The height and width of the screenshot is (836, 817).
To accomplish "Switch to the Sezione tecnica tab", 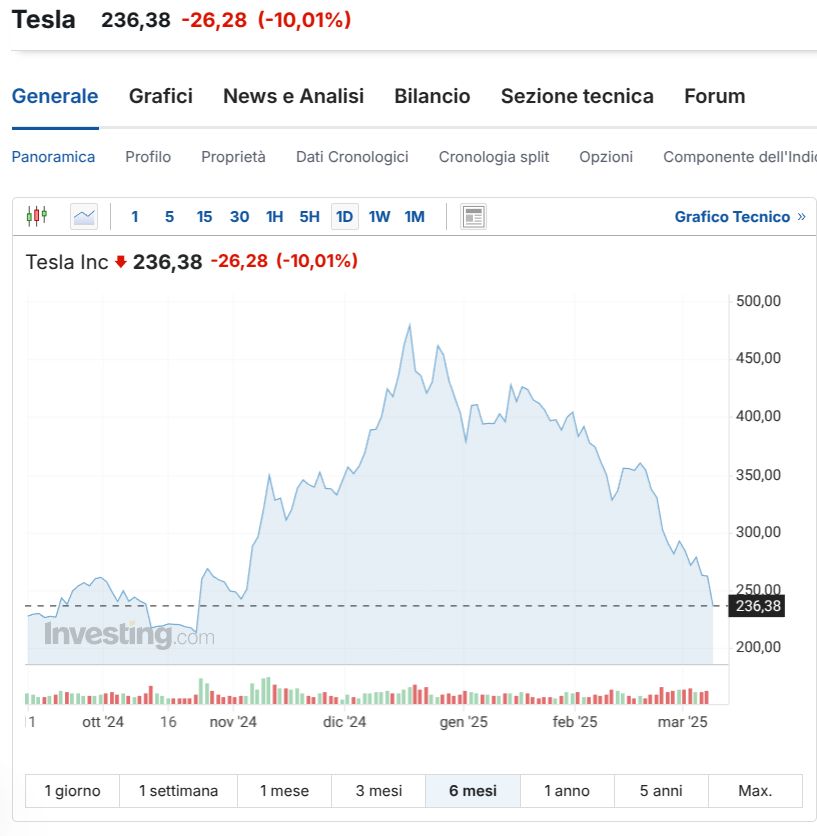I will 577,96.
